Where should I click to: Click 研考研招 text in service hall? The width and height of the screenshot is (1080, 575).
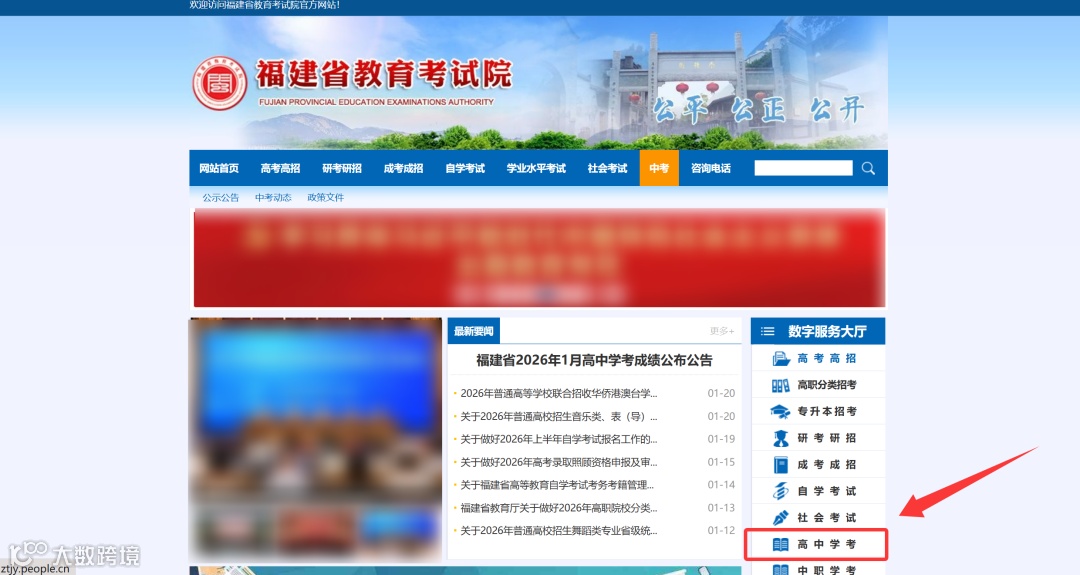(827, 438)
